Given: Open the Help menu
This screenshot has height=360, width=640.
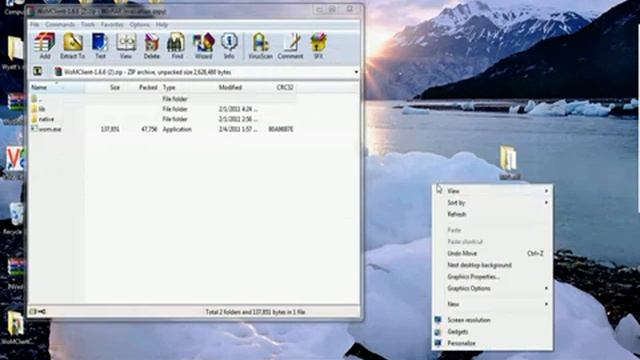Looking at the screenshot, I should click(162, 25).
